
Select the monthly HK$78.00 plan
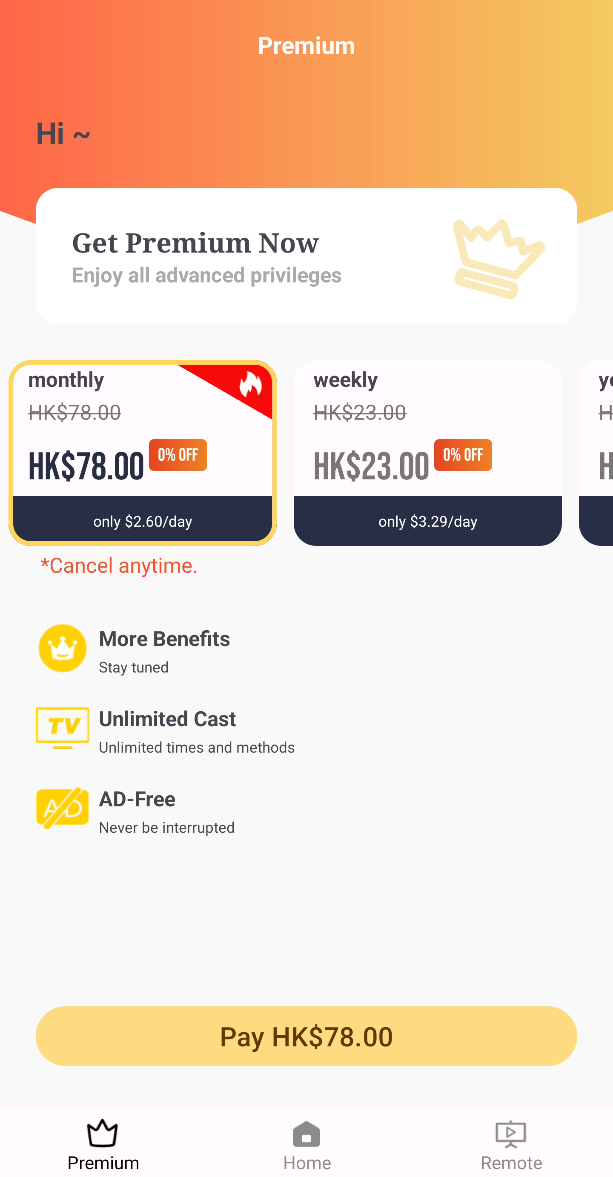(143, 453)
